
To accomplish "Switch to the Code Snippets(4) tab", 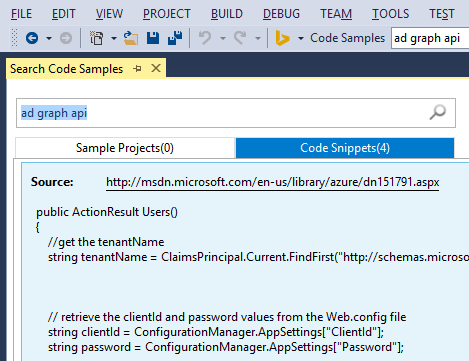I will coord(345,148).
